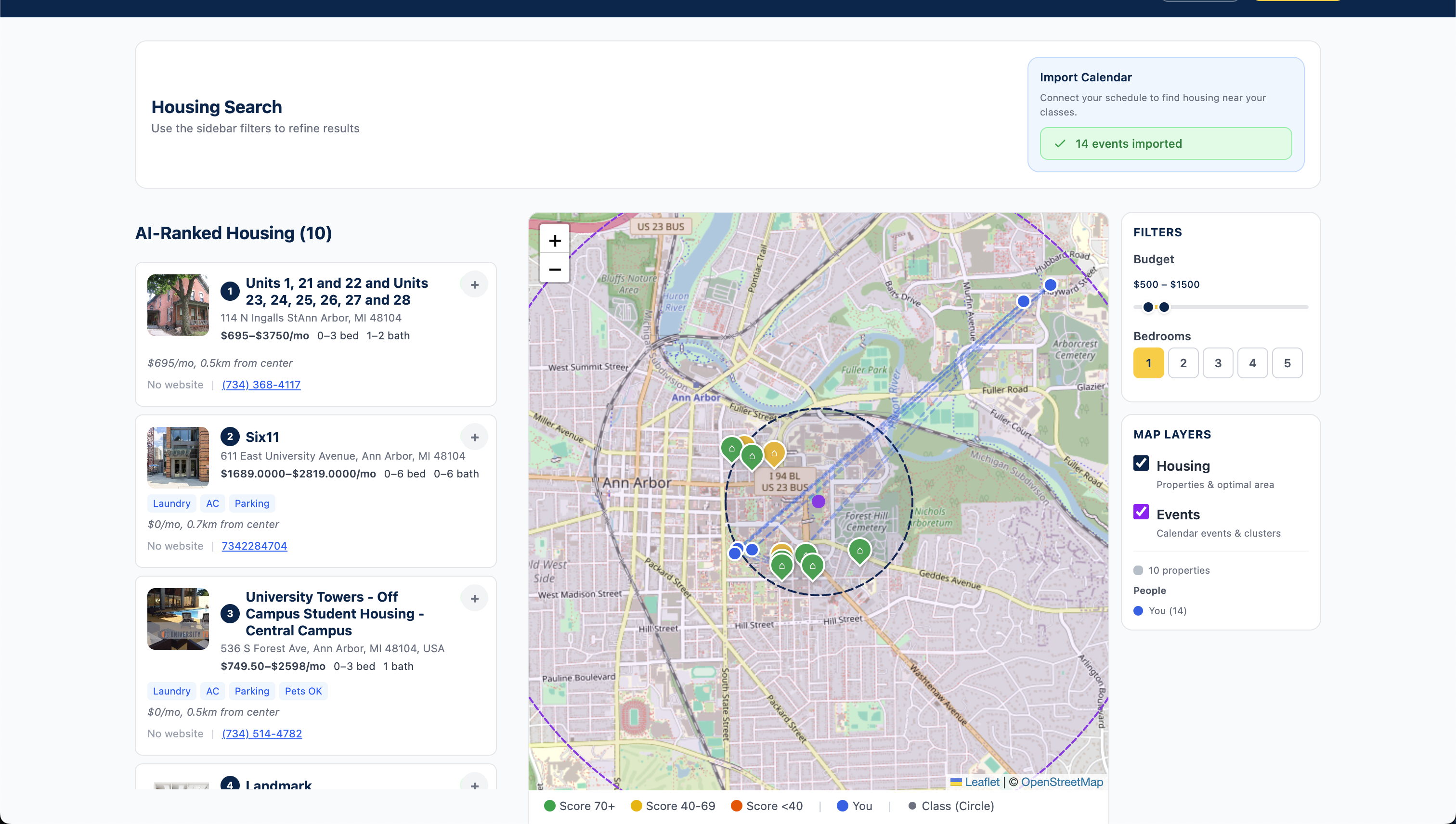1456x824 pixels.
Task: Toggle the Events map layer checkbox
Action: (1141, 512)
